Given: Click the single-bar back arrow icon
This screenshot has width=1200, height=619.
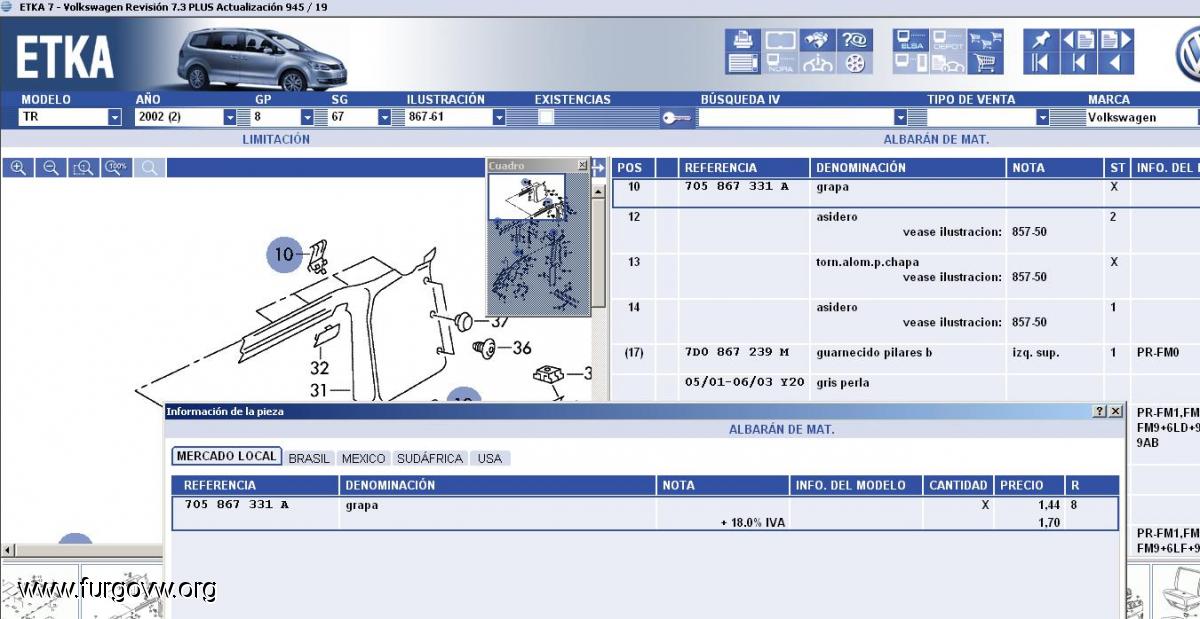Looking at the screenshot, I should coord(1078,63).
